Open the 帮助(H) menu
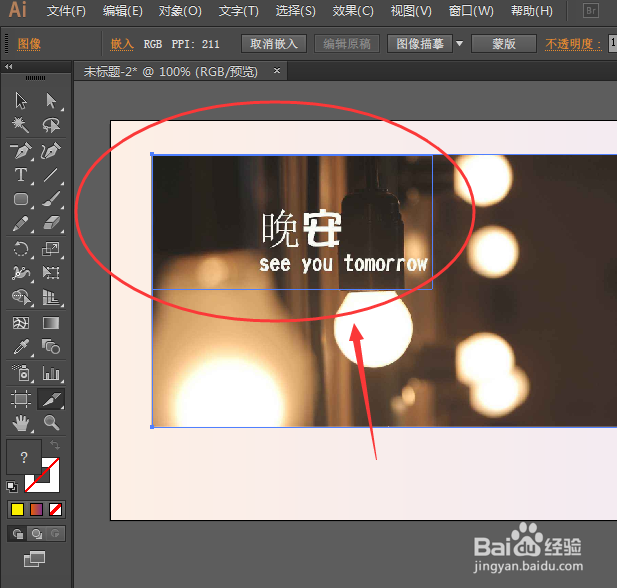Screen dimensions: 617x588 click(x=532, y=11)
